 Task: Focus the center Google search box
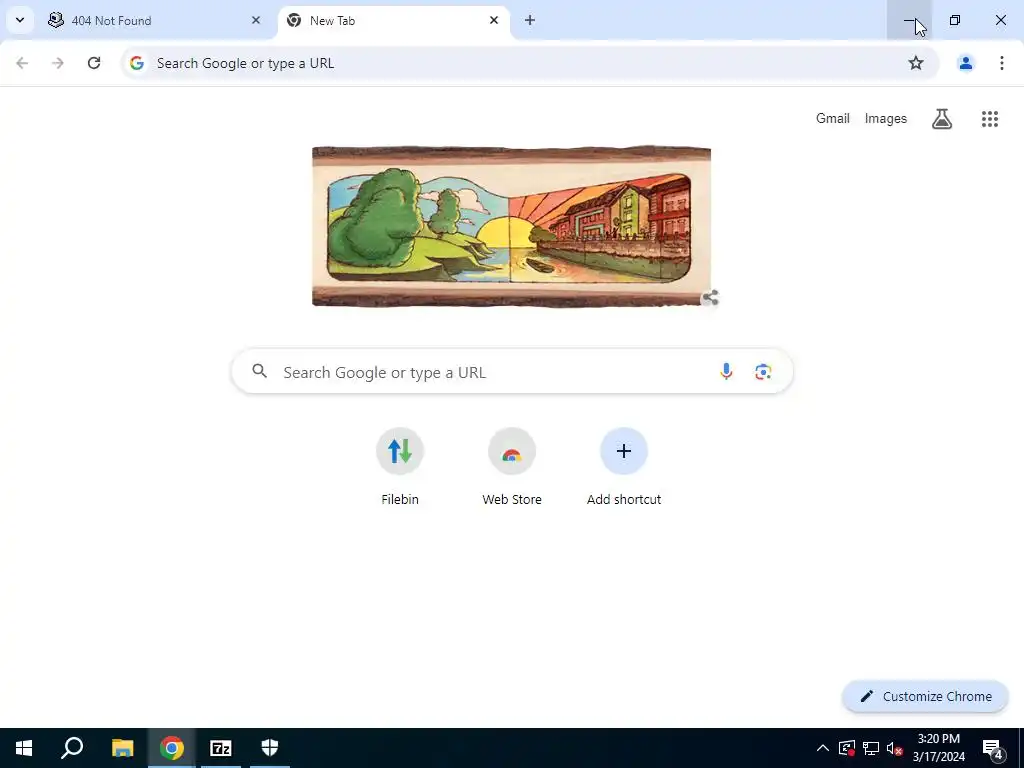512,372
